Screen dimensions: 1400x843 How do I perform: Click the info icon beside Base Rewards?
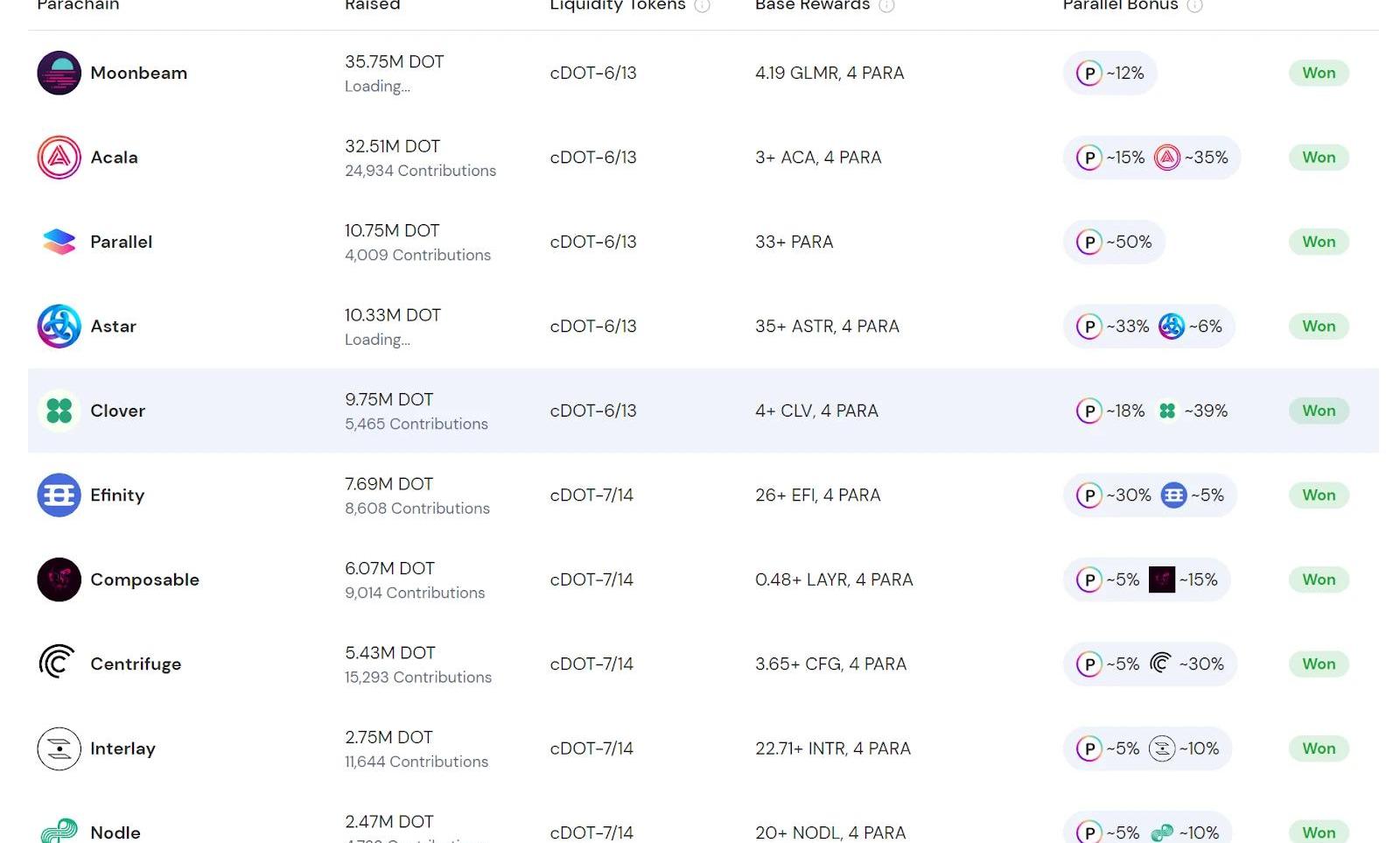pos(886,5)
